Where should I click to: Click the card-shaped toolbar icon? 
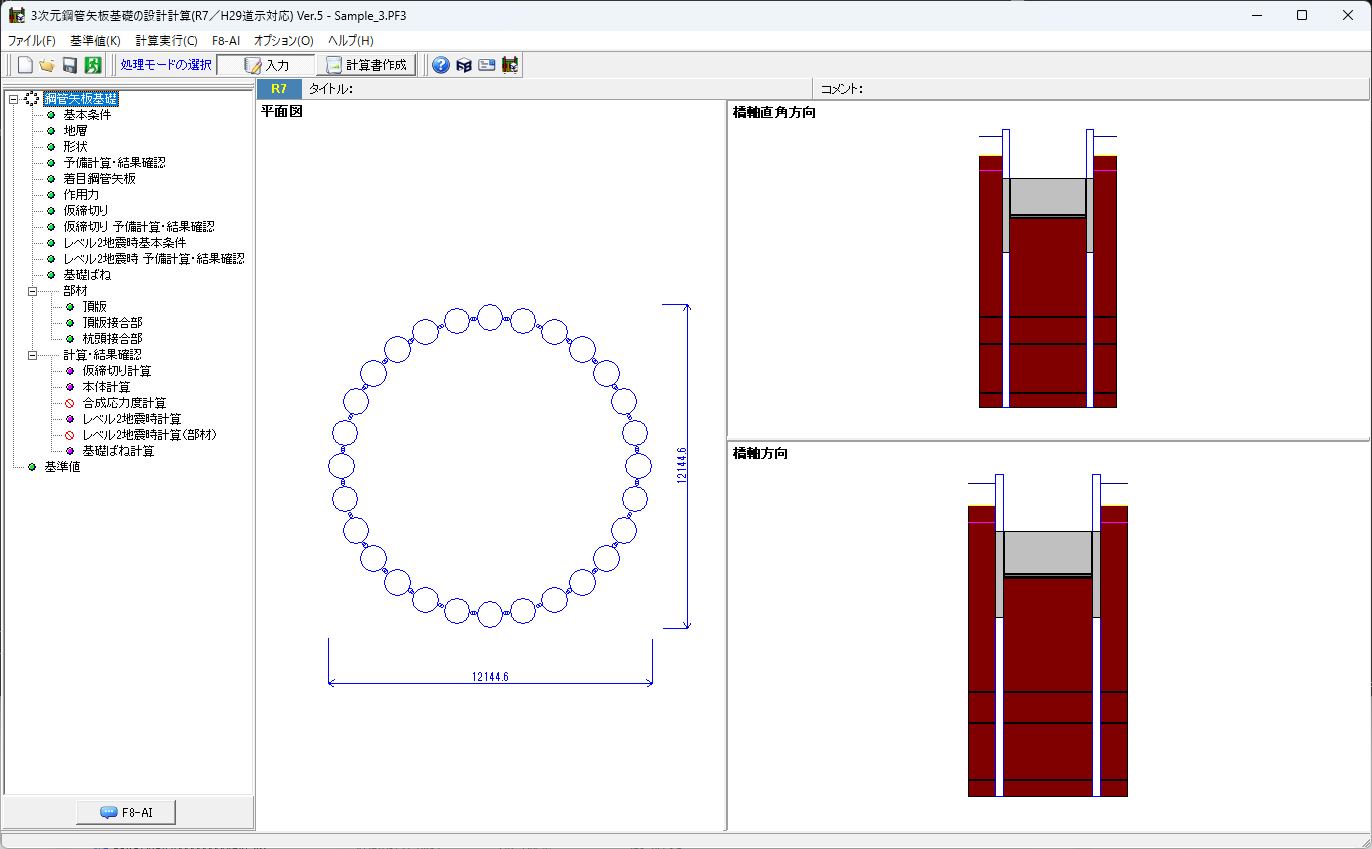487,65
